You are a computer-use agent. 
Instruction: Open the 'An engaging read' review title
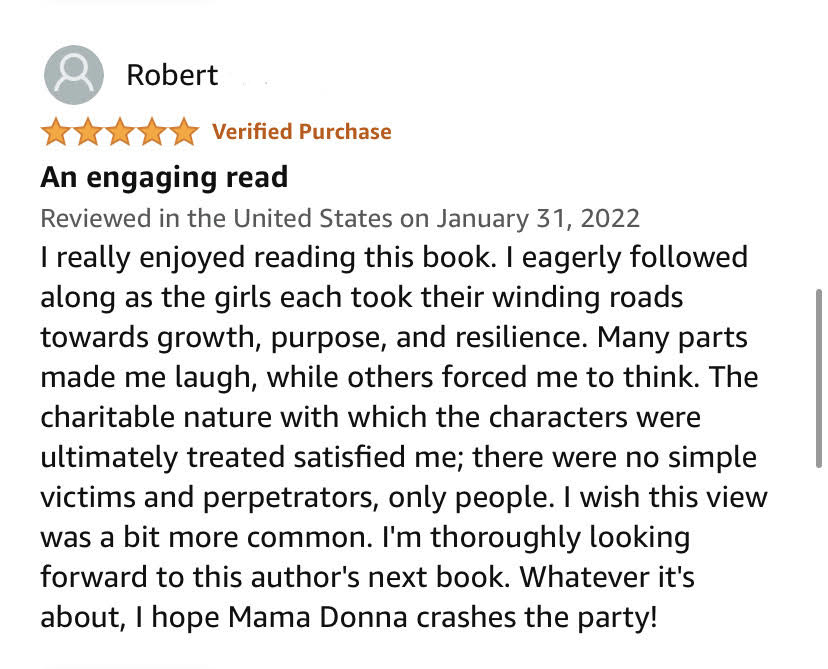click(x=164, y=177)
